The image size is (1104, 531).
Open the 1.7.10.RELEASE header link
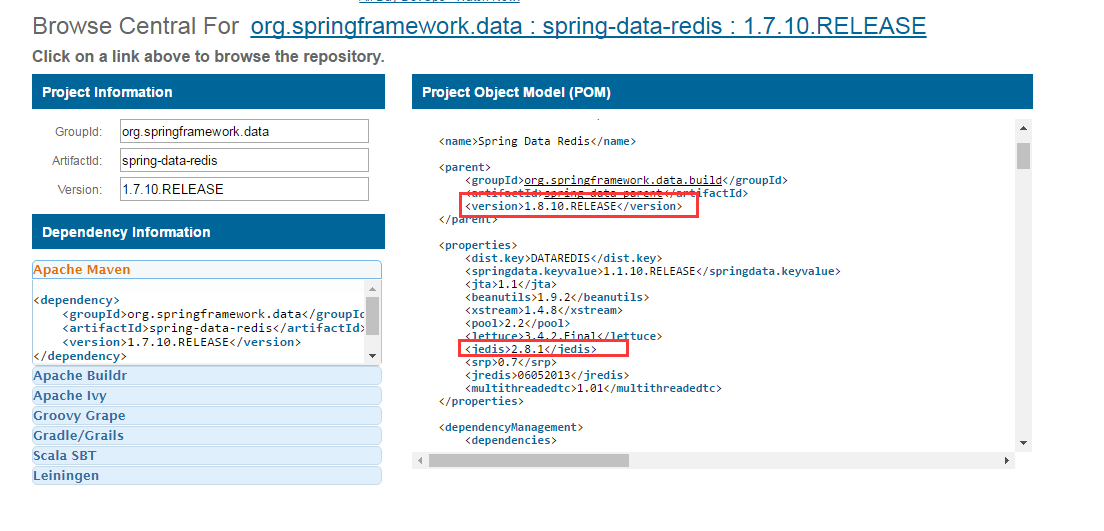click(x=834, y=26)
